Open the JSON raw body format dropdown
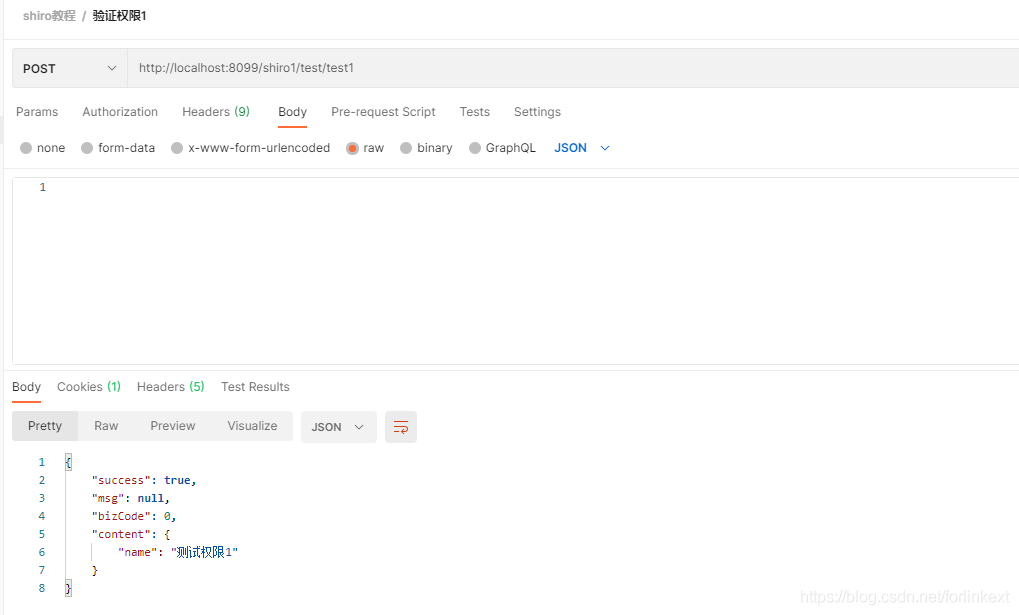The image size is (1019, 615). tap(582, 148)
